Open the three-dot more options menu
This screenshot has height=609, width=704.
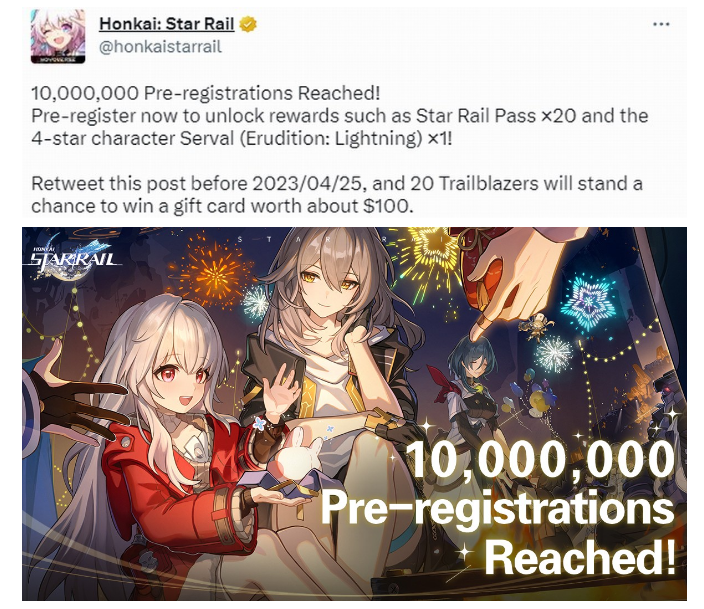661,24
